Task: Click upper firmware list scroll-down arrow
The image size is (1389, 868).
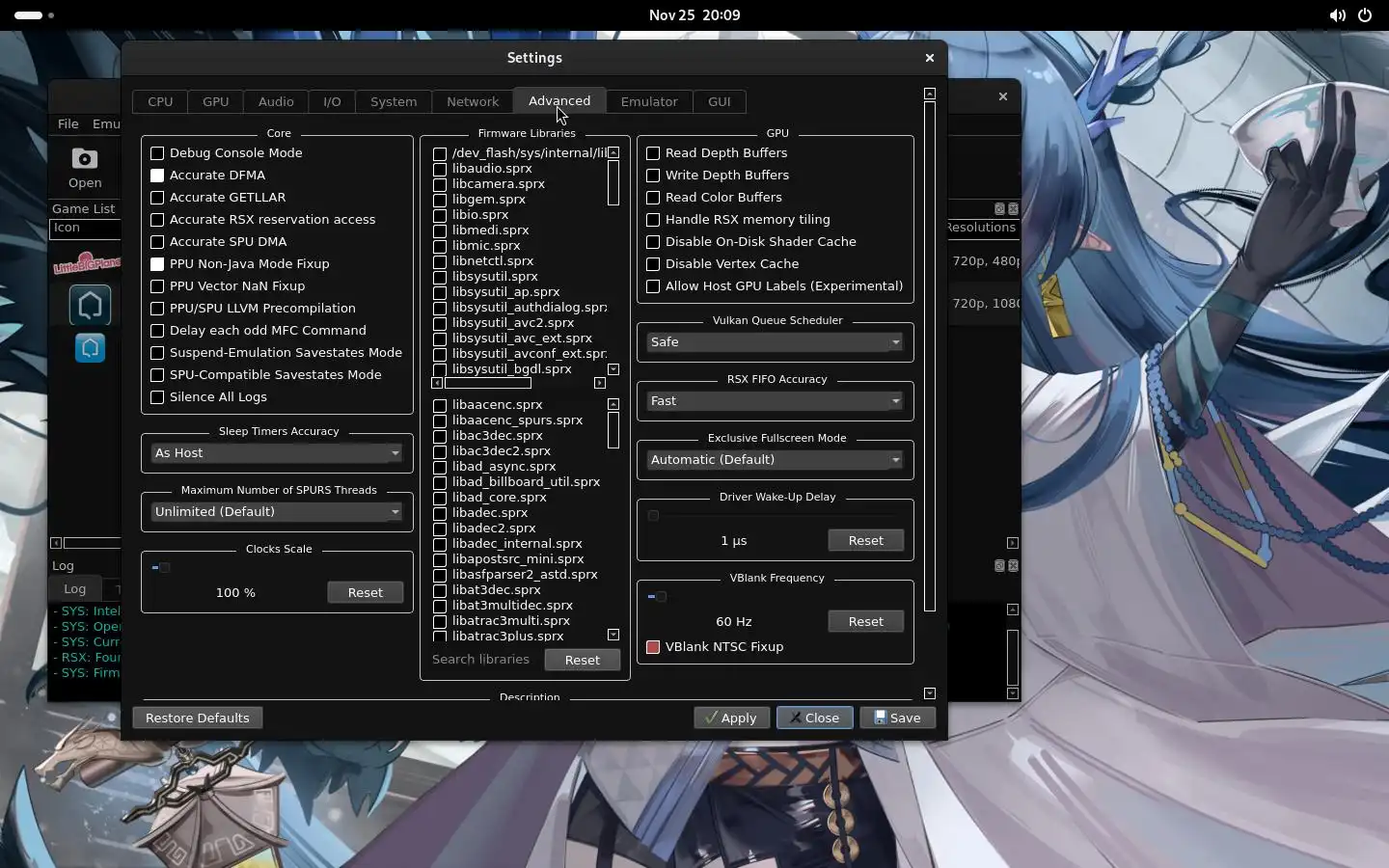Action: pyautogui.click(x=613, y=369)
